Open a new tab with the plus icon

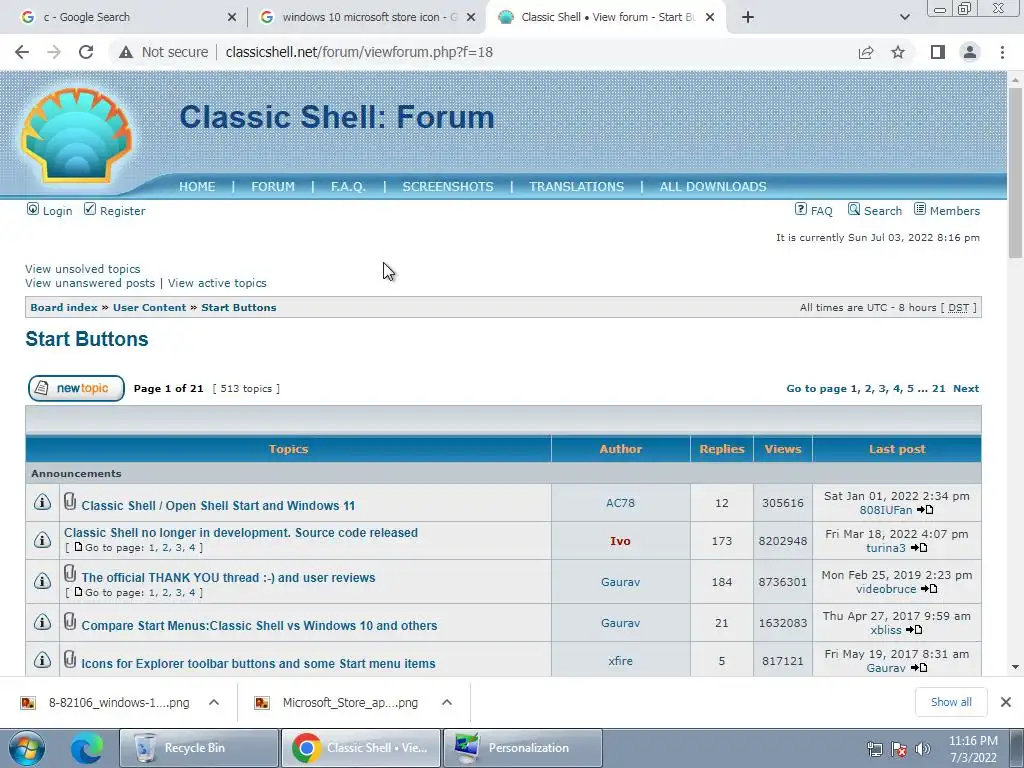748,17
